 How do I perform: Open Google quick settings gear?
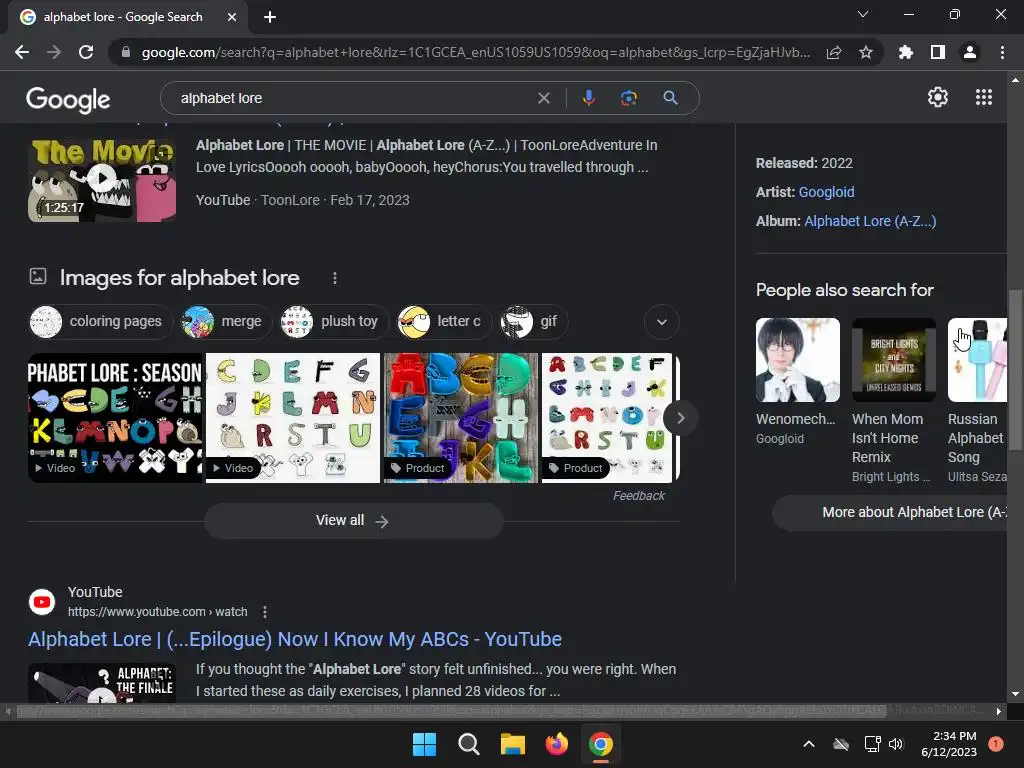(x=938, y=97)
